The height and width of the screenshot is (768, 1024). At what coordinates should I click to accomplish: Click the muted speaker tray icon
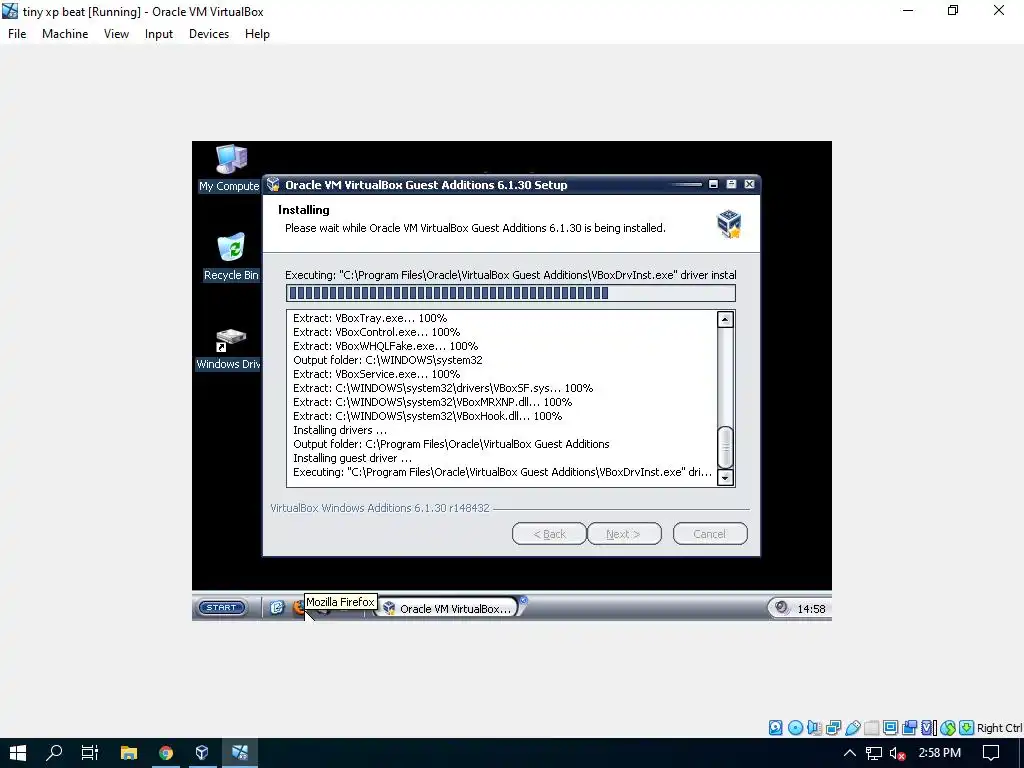coord(898,753)
